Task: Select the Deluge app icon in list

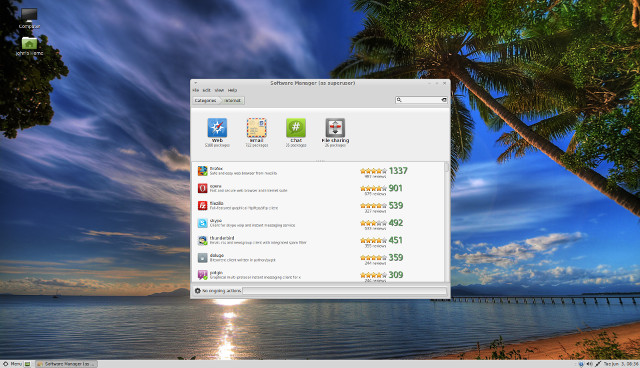Action: pos(202,257)
